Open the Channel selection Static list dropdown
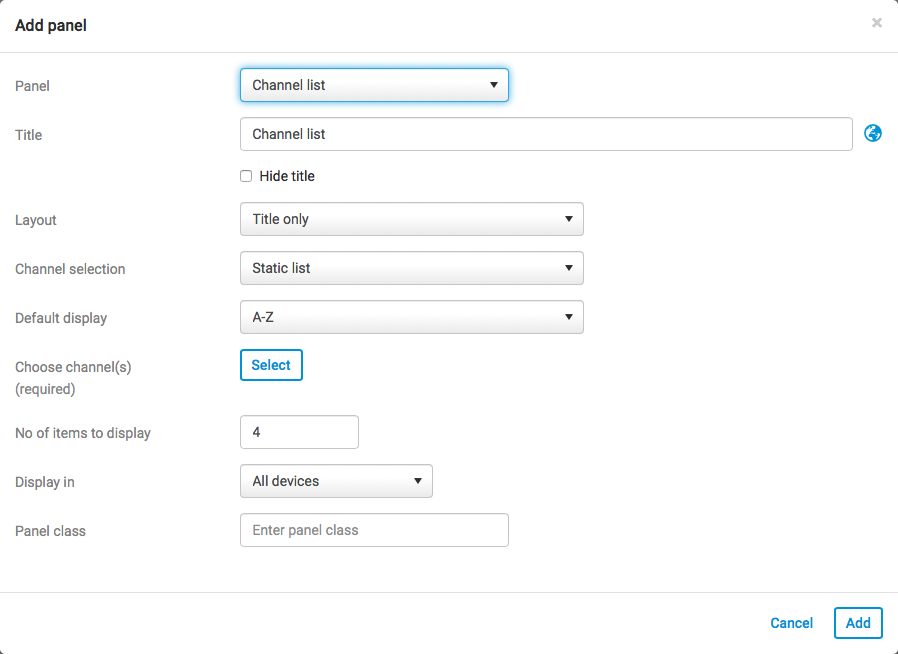Image resolution: width=898 pixels, height=654 pixels. point(411,268)
